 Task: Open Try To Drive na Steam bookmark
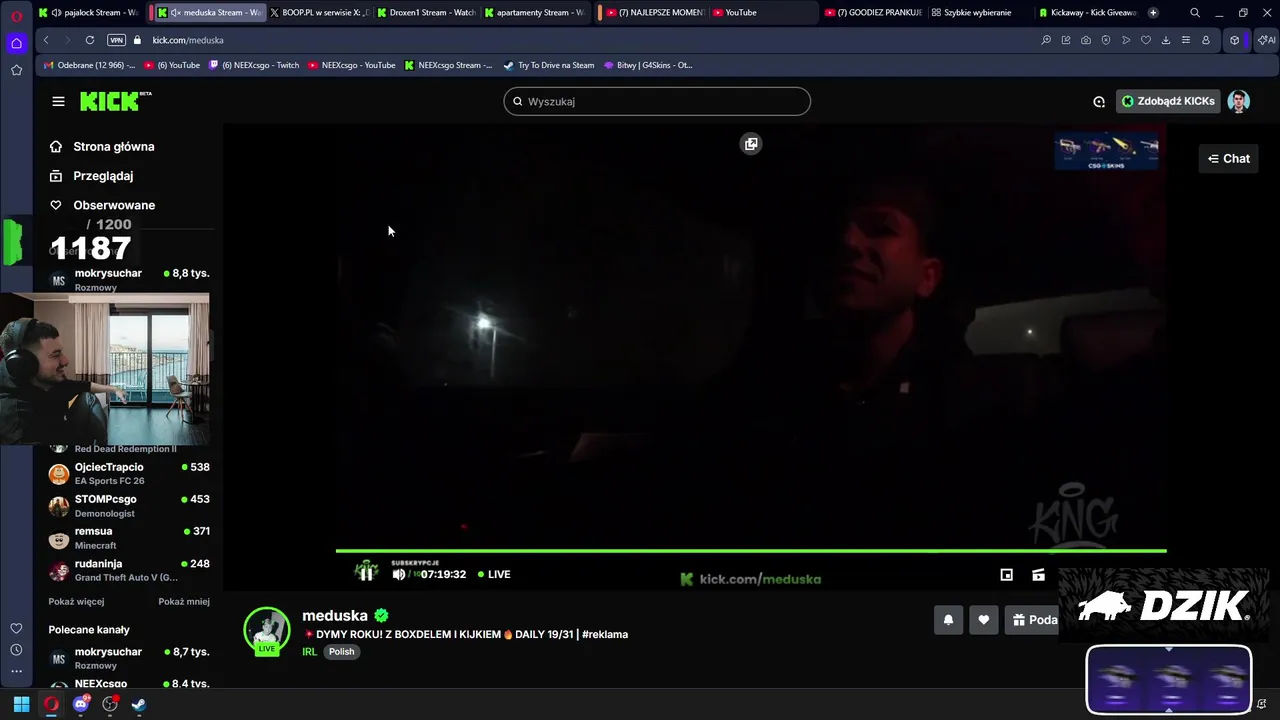coord(549,65)
